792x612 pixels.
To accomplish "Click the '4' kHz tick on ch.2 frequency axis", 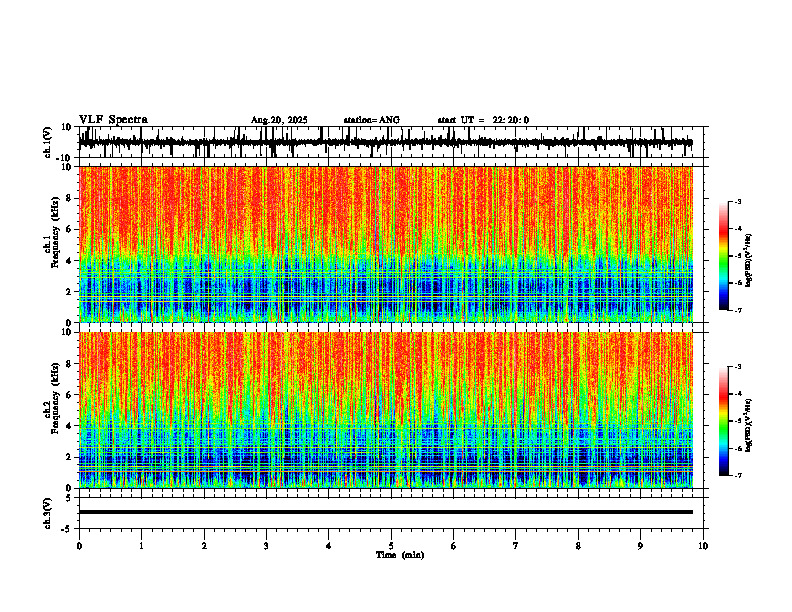I will pos(70,426).
